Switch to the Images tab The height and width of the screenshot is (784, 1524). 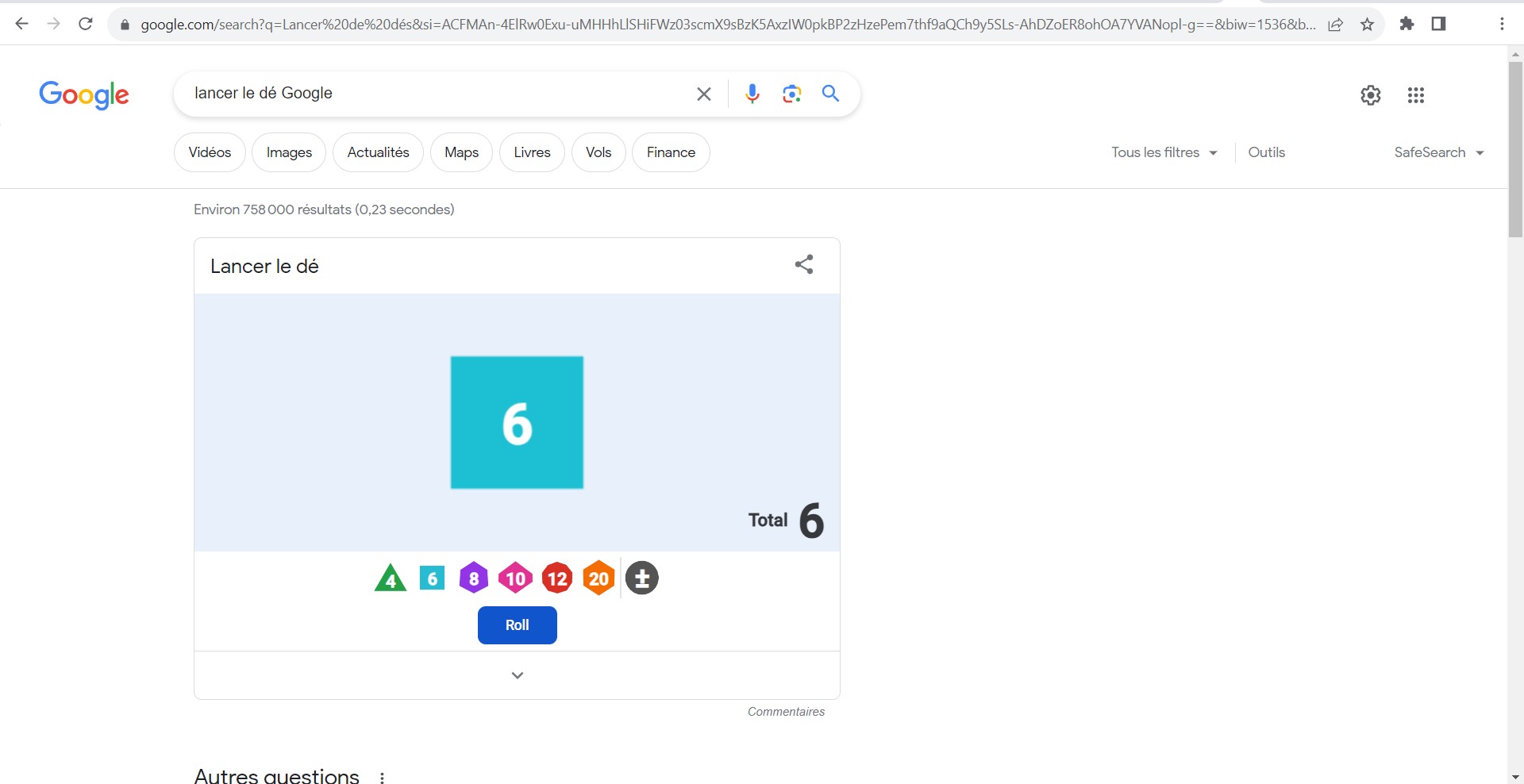pos(289,152)
